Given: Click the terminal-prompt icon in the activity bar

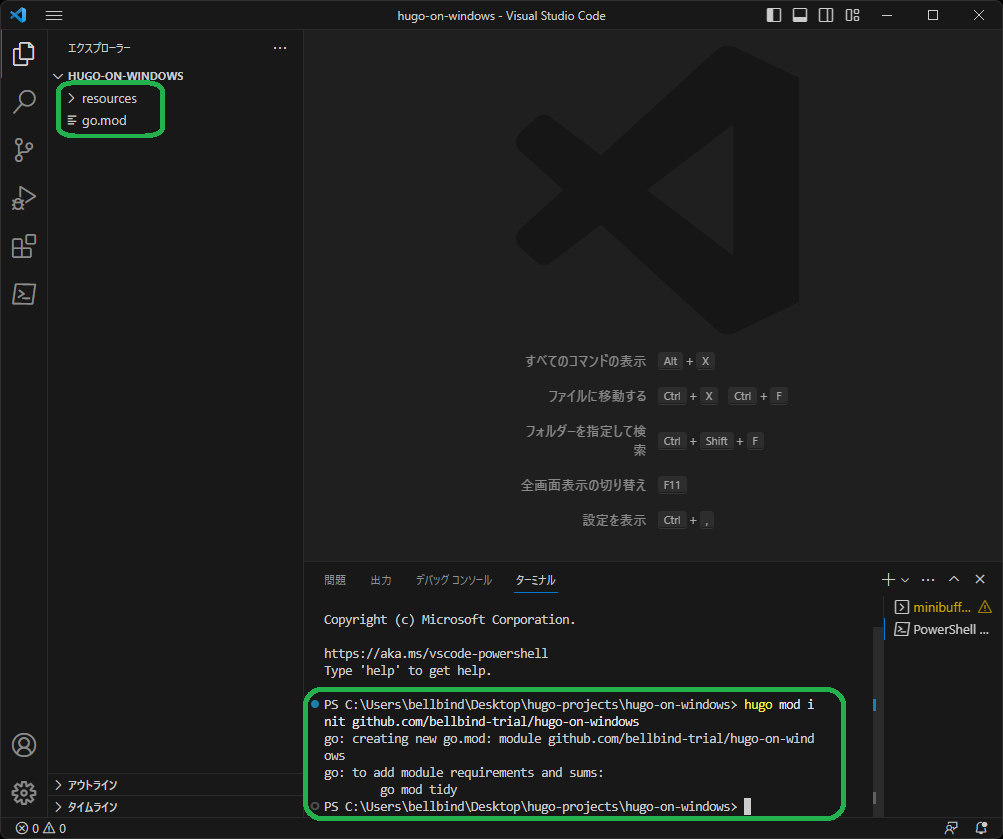Looking at the screenshot, I should point(24,294).
